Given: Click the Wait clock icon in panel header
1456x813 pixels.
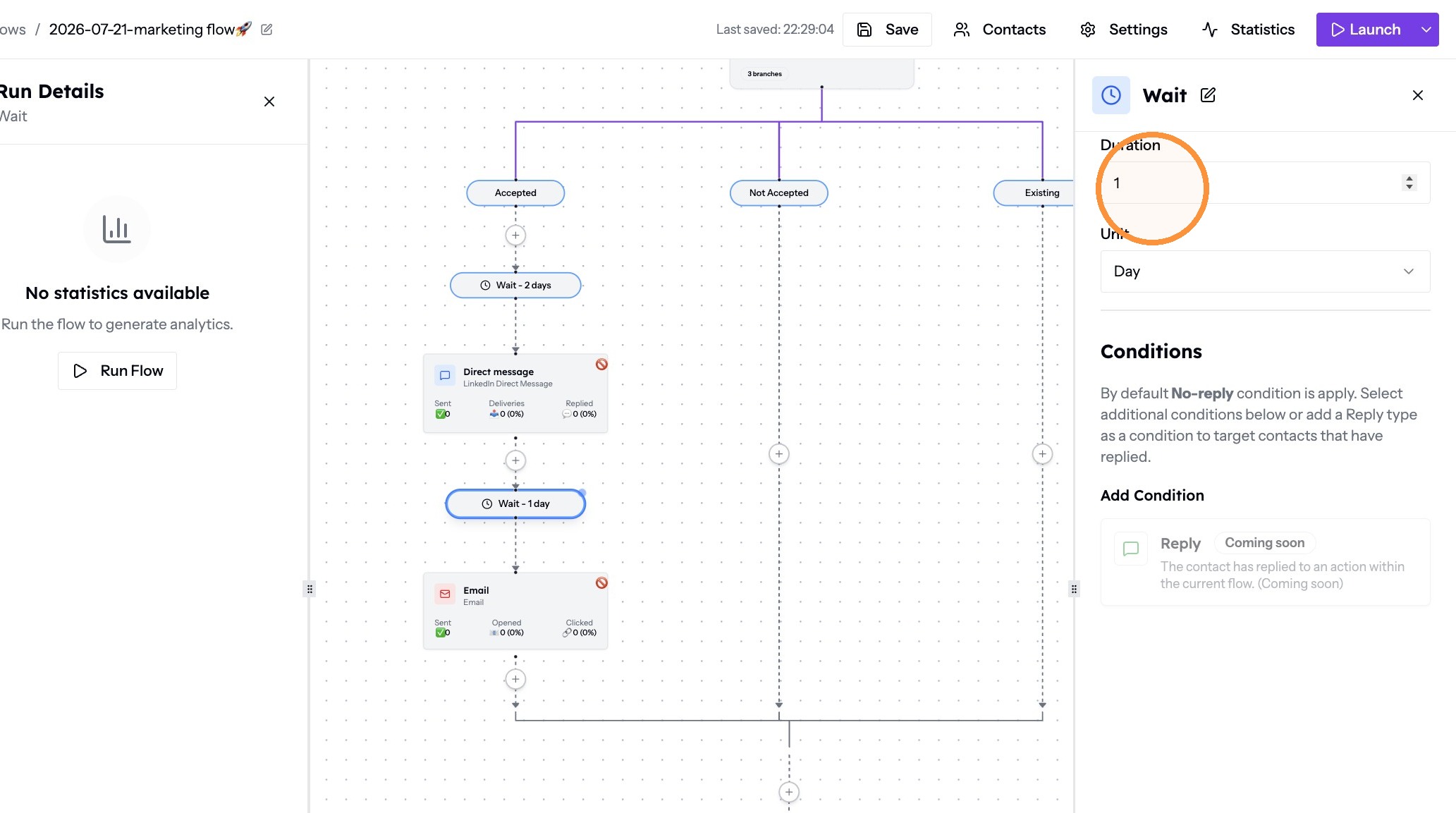Looking at the screenshot, I should click(x=1111, y=95).
